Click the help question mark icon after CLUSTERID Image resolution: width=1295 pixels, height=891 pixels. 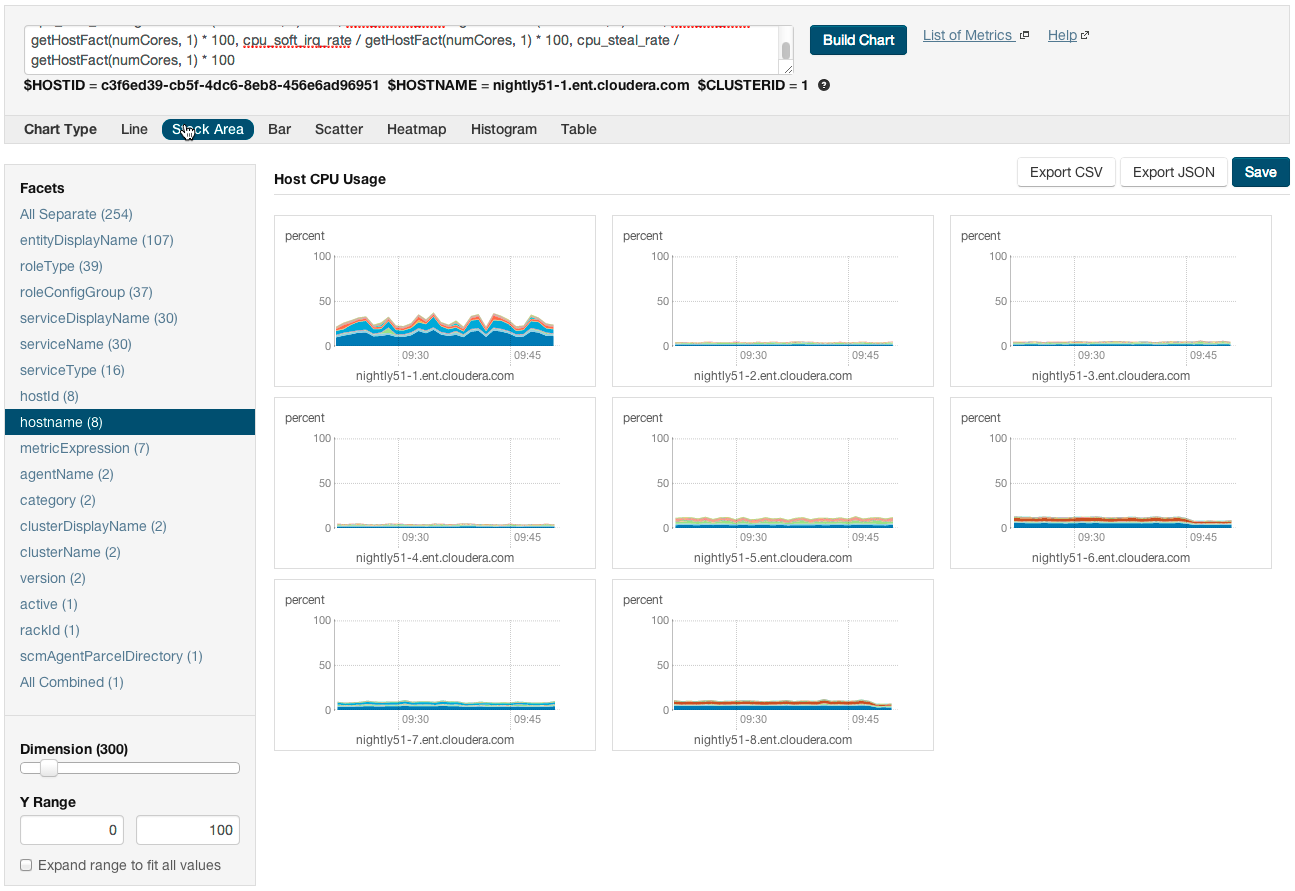point(824,86)
